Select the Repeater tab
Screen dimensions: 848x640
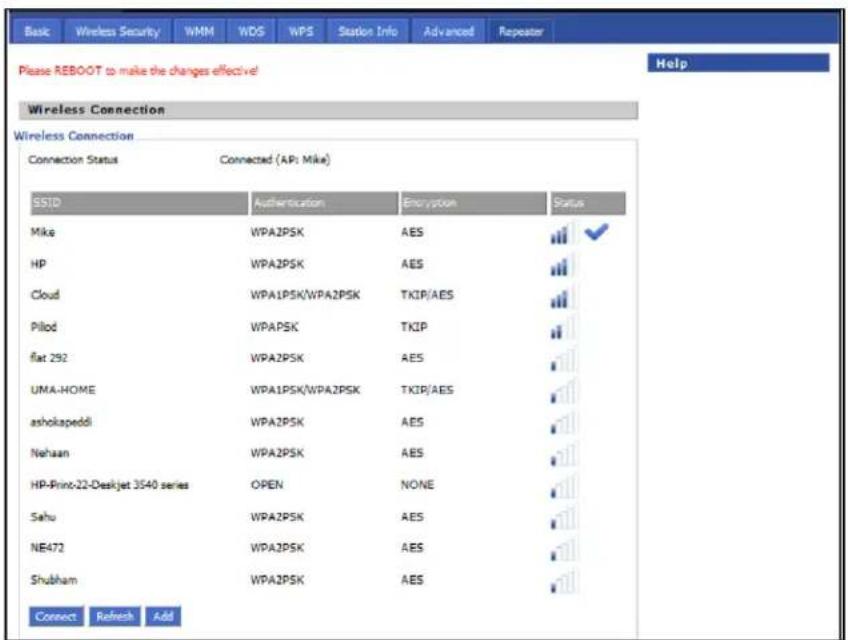pos(521,31)
